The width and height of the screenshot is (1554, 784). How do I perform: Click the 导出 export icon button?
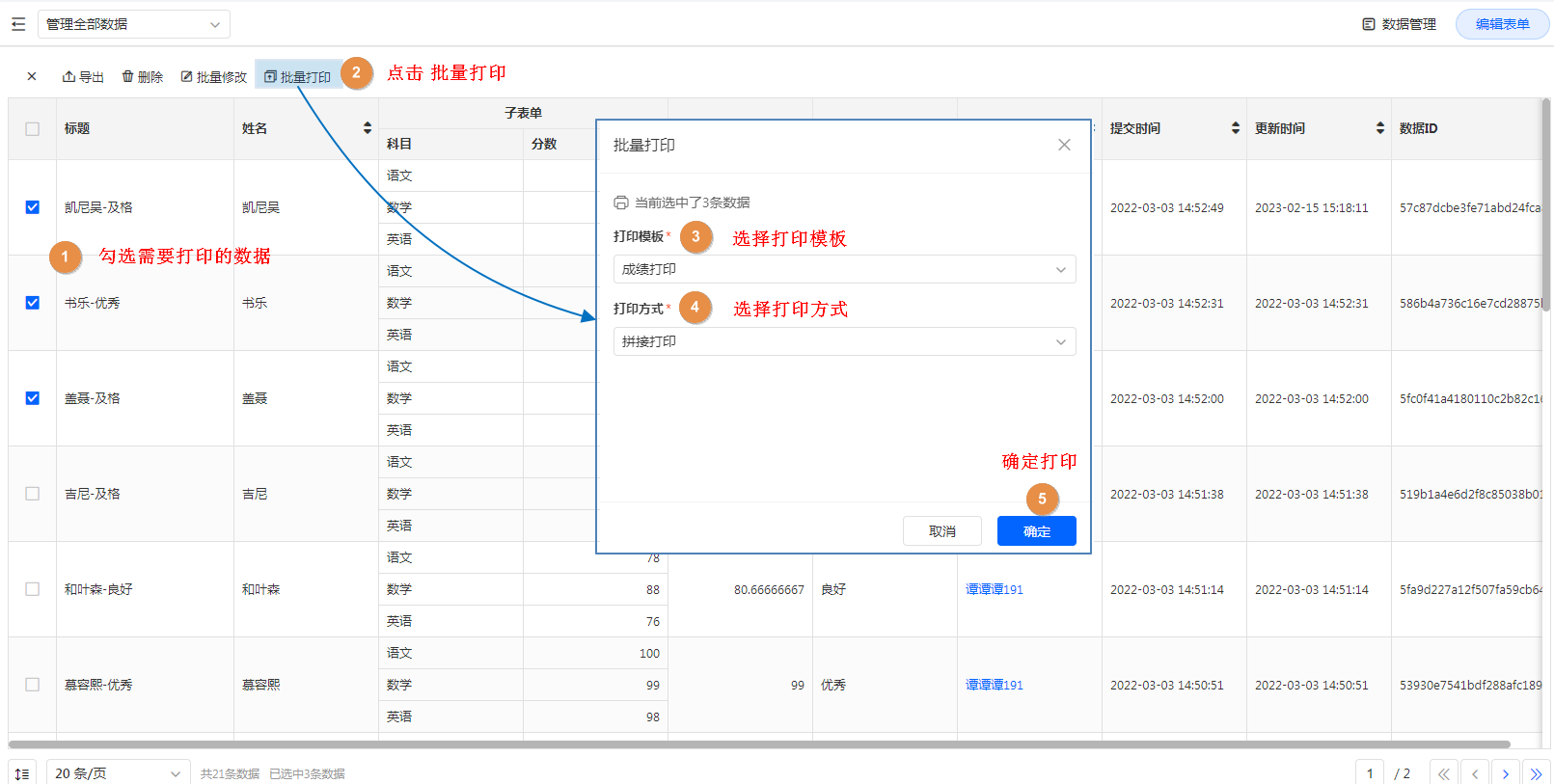(83, 76)
